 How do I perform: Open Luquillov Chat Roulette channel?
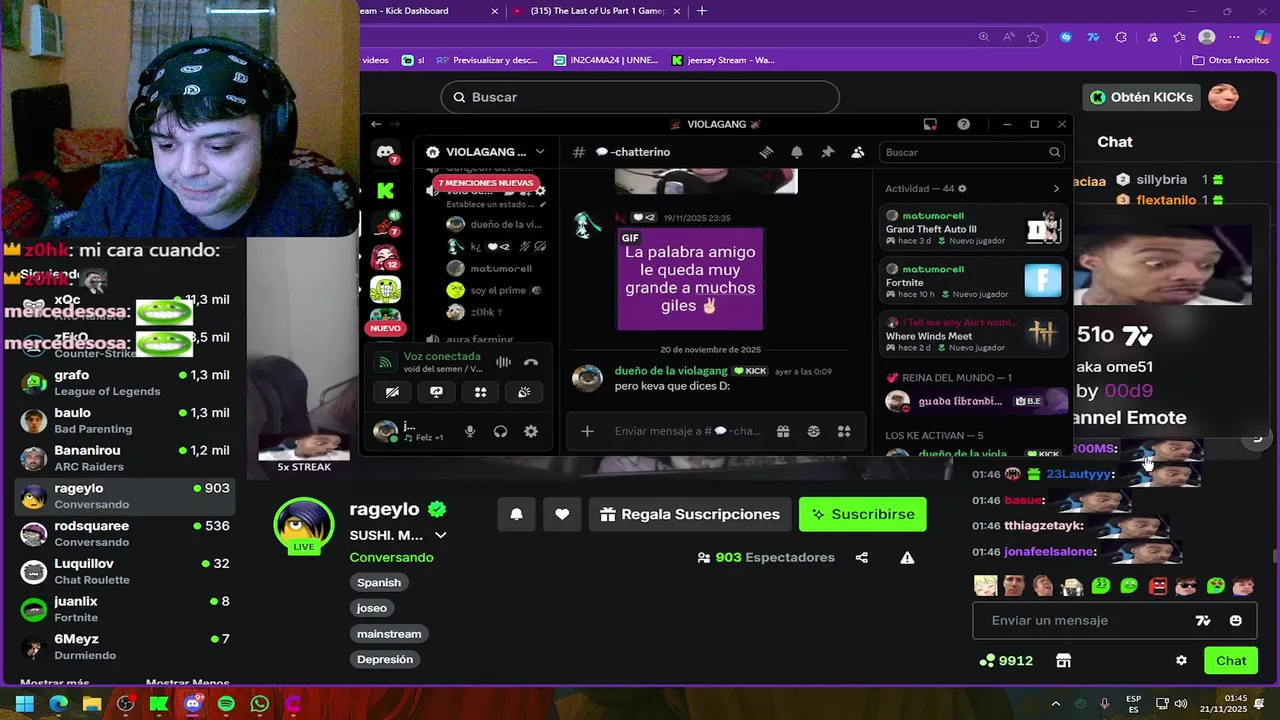pos(125,571)
